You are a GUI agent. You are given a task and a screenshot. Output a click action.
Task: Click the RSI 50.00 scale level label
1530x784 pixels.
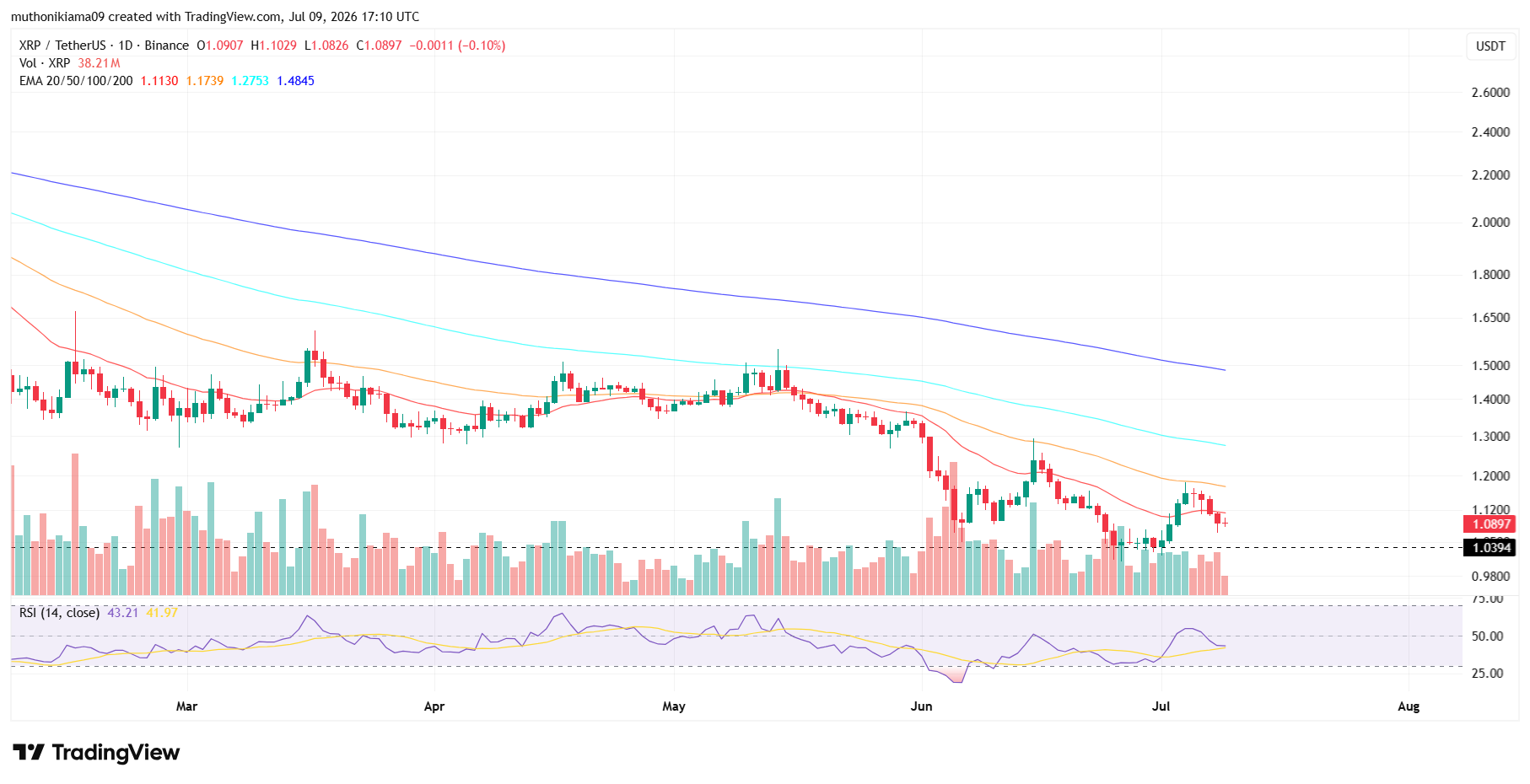[1487, 636]
